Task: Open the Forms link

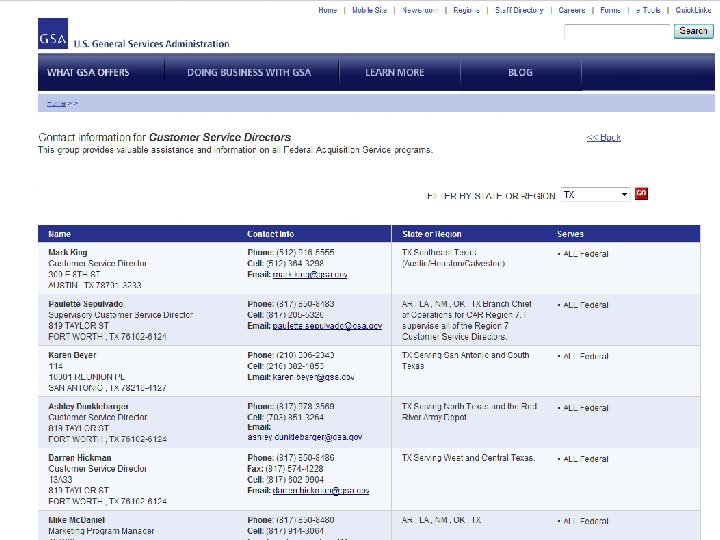Action: pos(610,10)
